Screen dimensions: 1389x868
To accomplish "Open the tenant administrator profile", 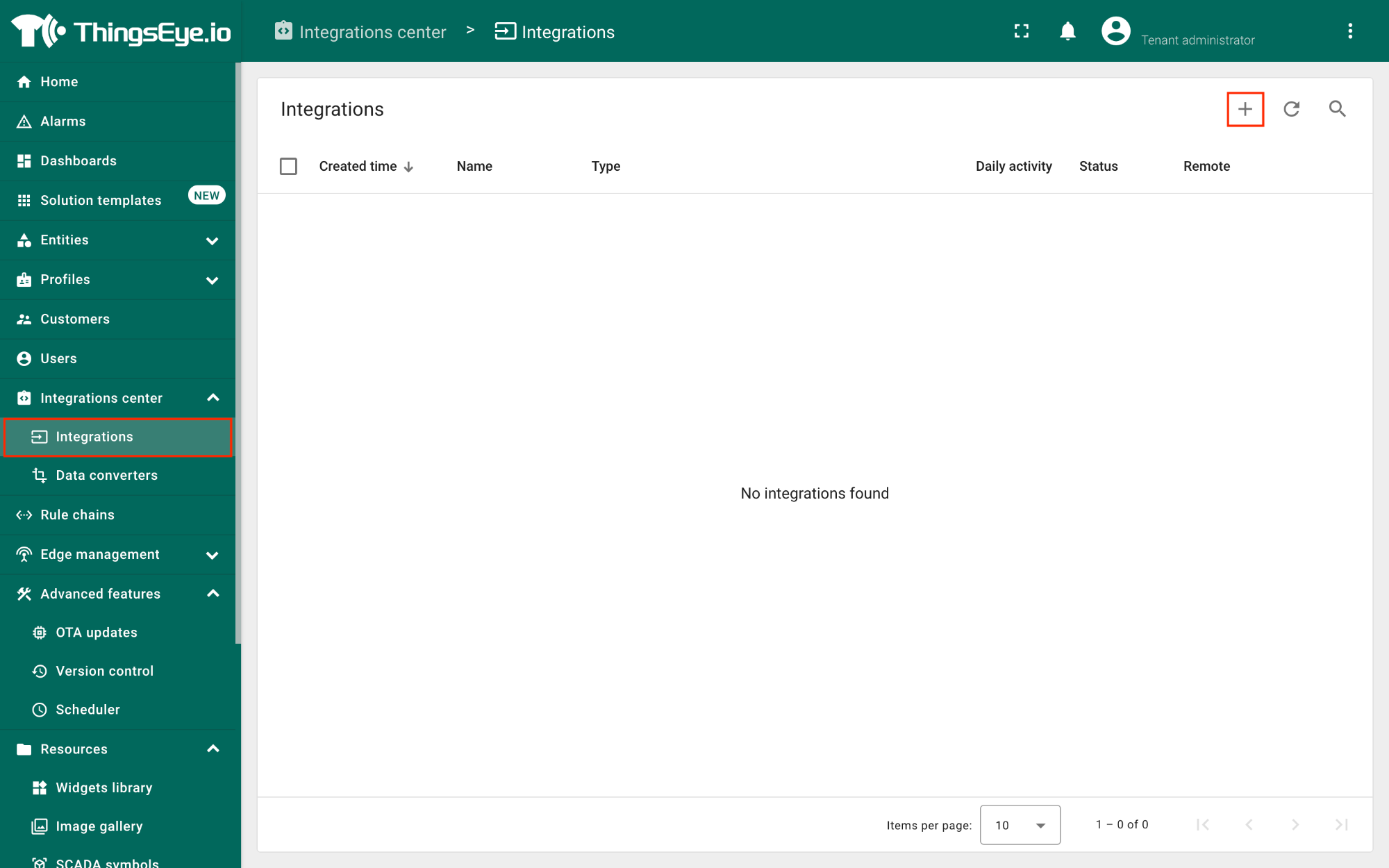I will click(1114, 31).
